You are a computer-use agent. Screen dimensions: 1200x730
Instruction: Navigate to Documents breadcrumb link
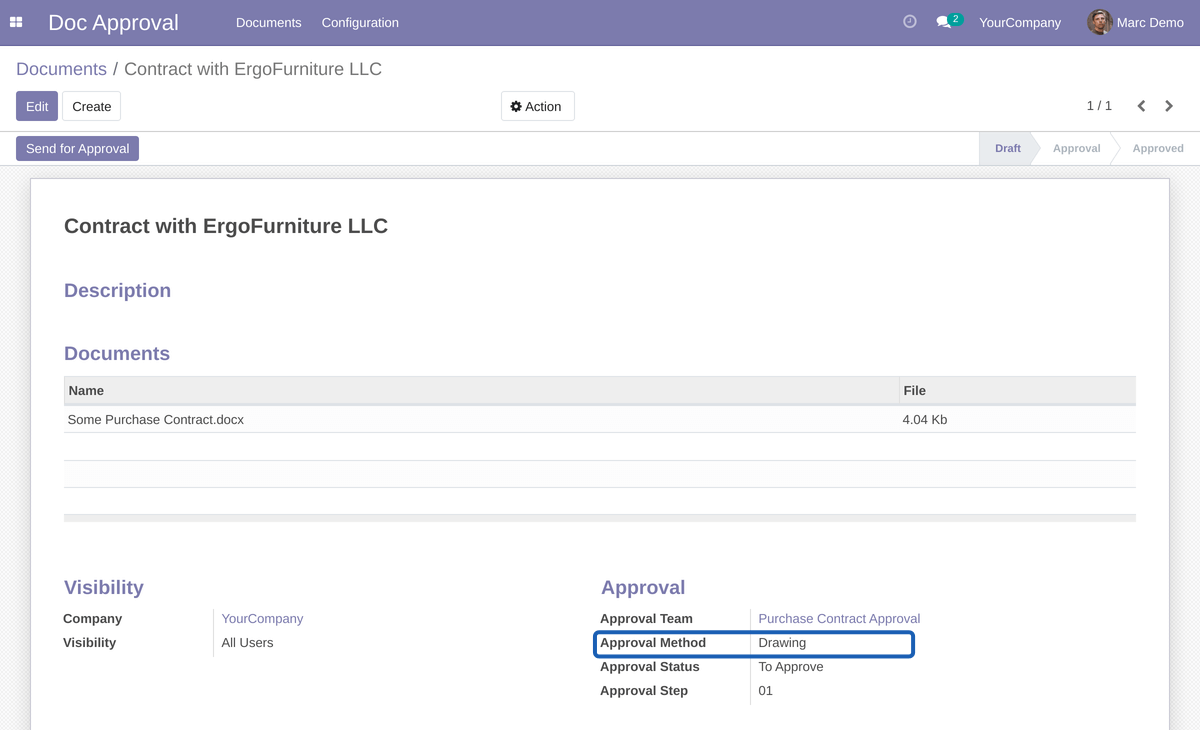61,69
